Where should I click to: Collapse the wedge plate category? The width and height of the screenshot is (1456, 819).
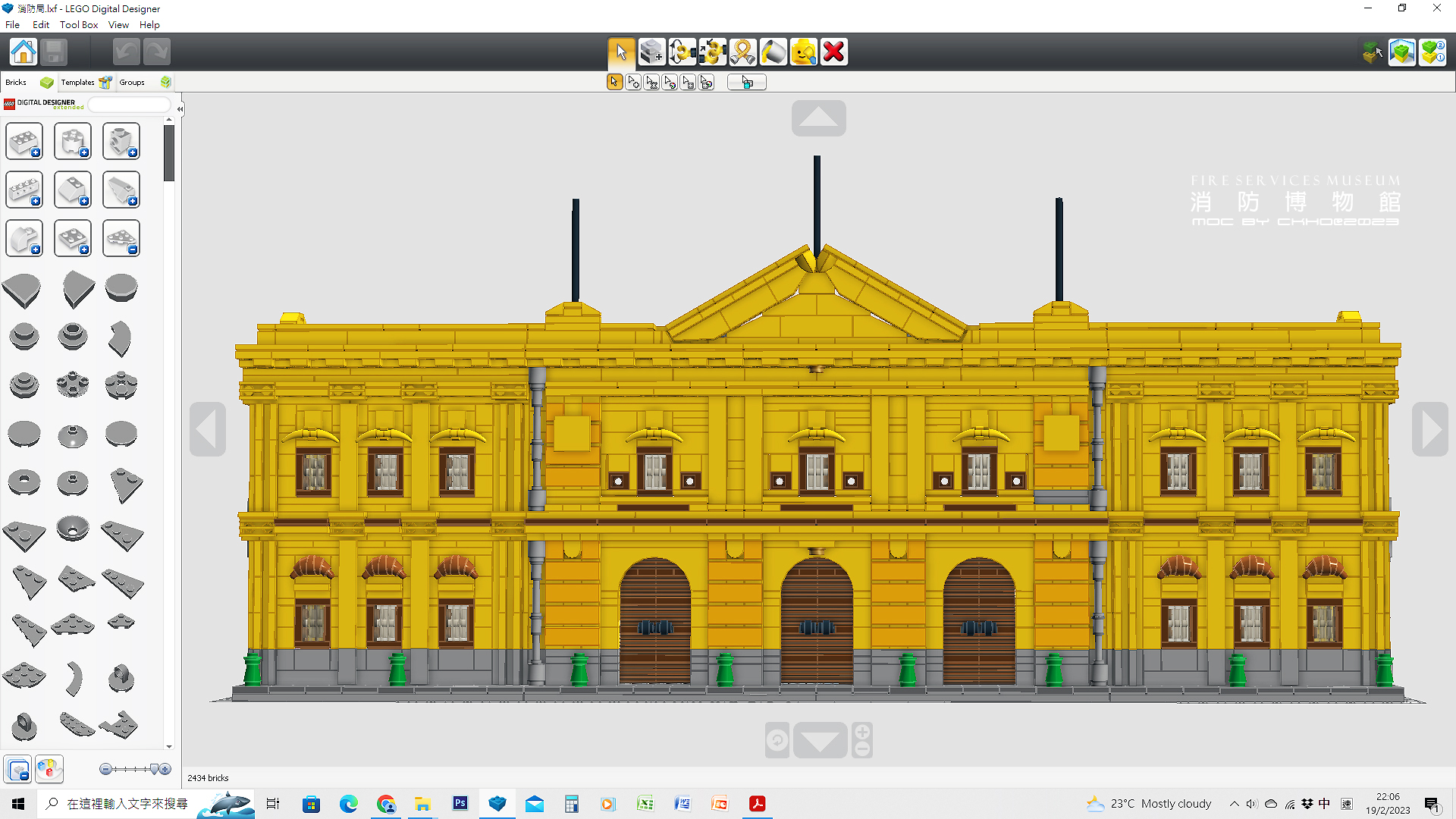tap(121, 239)
